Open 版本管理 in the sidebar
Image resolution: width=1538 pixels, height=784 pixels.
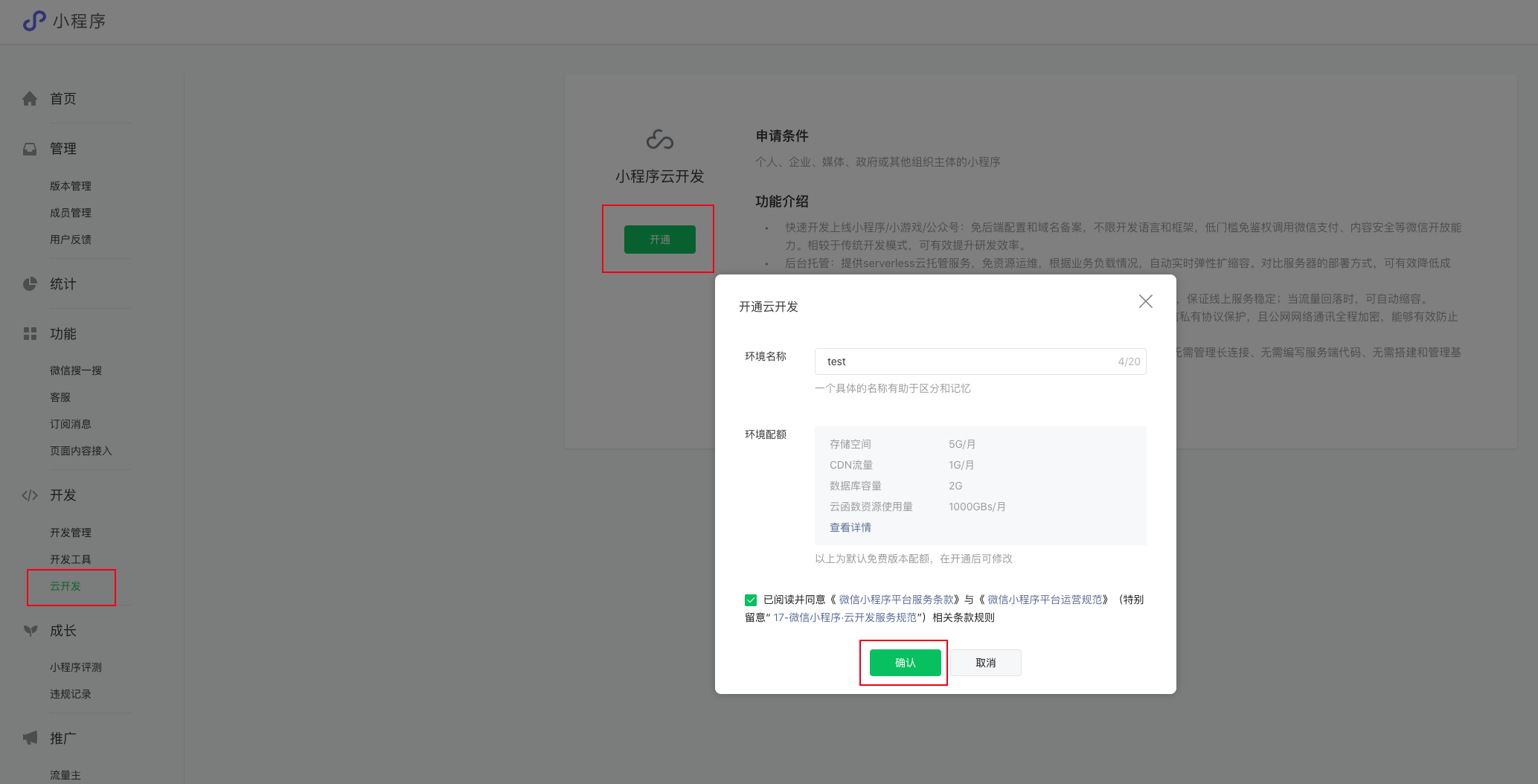[71, 186]
